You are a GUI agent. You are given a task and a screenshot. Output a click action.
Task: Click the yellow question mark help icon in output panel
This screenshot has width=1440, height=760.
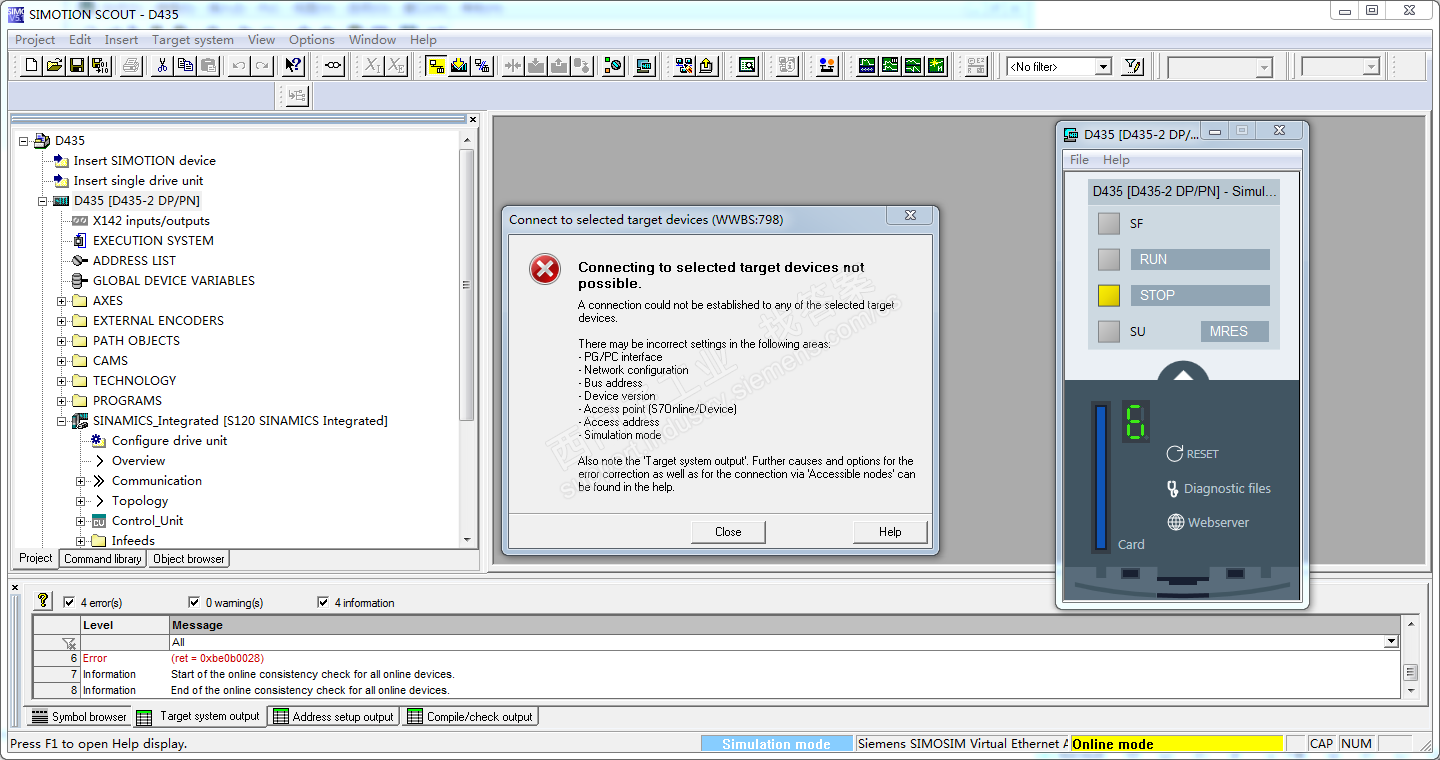43,601
